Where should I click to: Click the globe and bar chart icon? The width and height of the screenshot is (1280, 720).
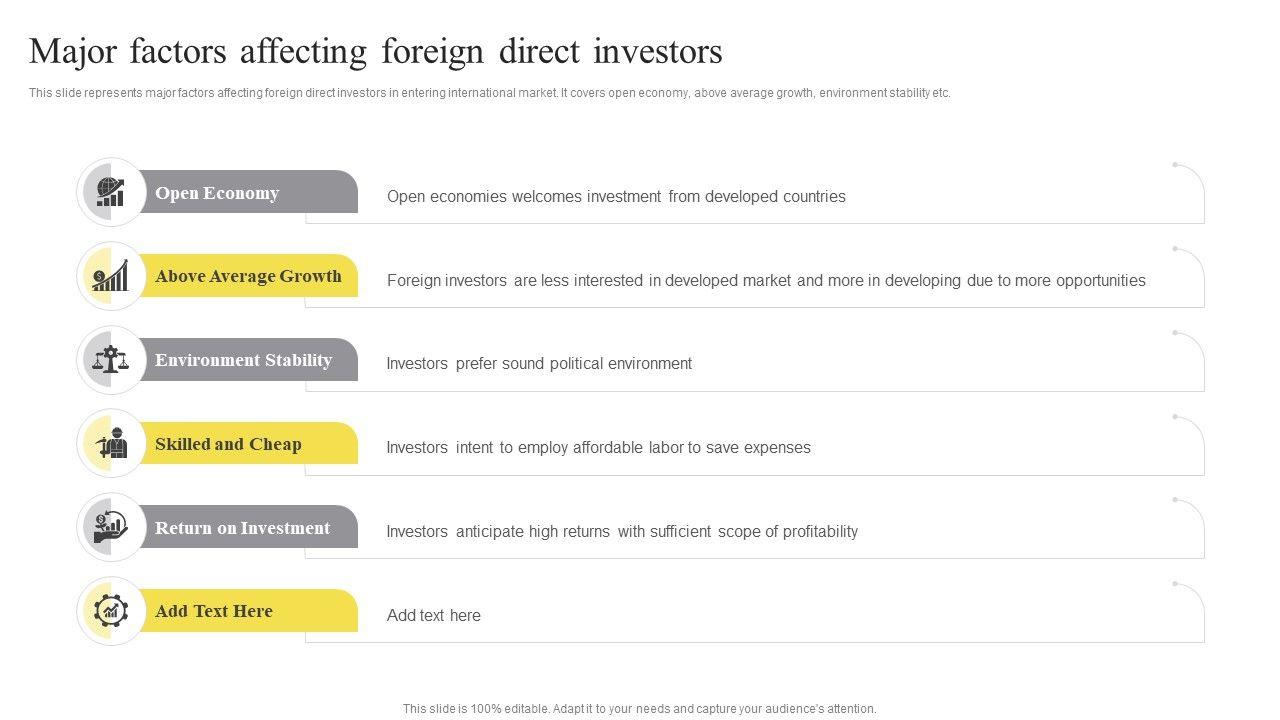[x=111, y=192]
